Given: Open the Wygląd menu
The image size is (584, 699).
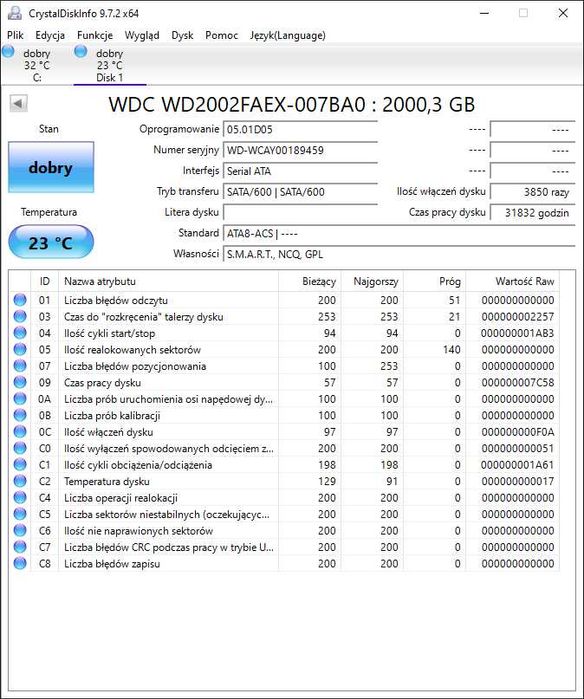Looking at the screenshot, I should pos(142,35).
